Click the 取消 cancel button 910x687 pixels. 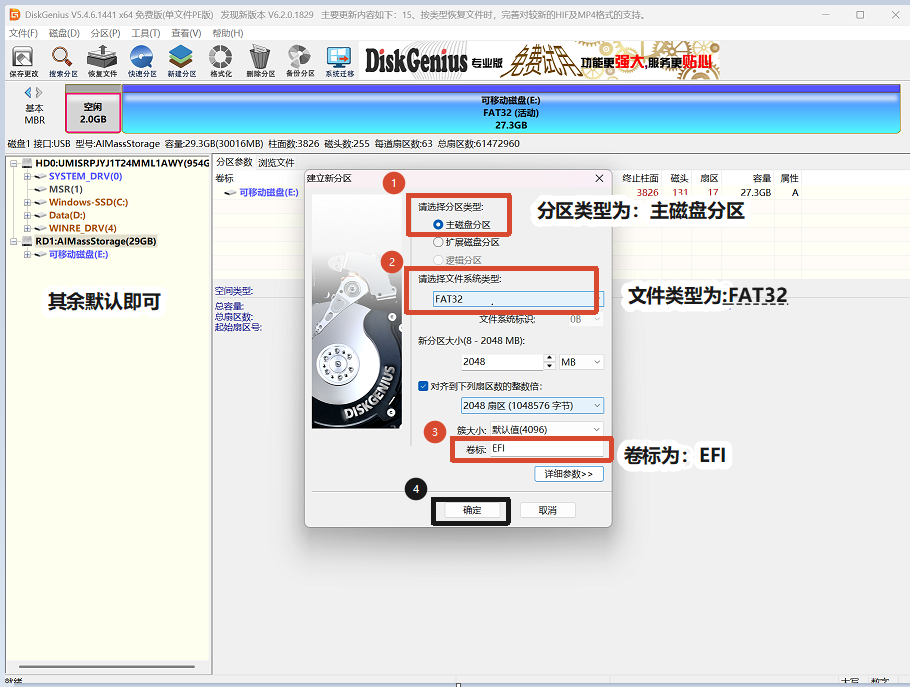[x=547, y=510]
